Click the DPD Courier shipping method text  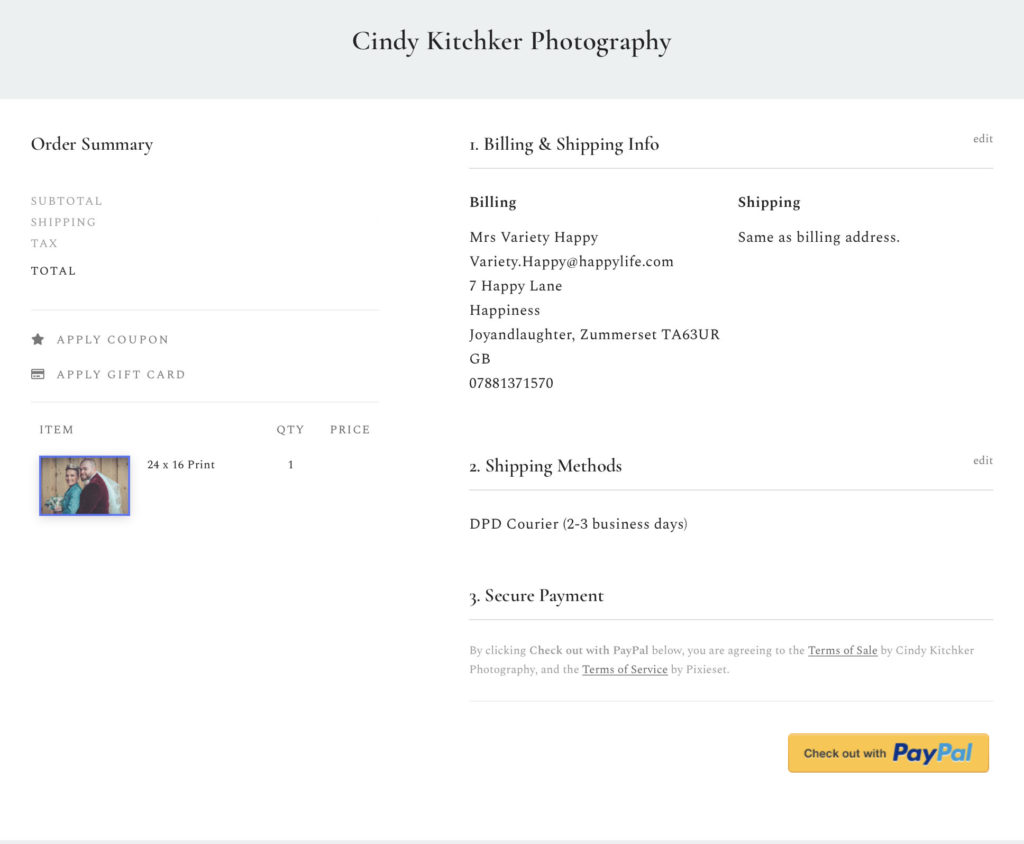(578, 524)
